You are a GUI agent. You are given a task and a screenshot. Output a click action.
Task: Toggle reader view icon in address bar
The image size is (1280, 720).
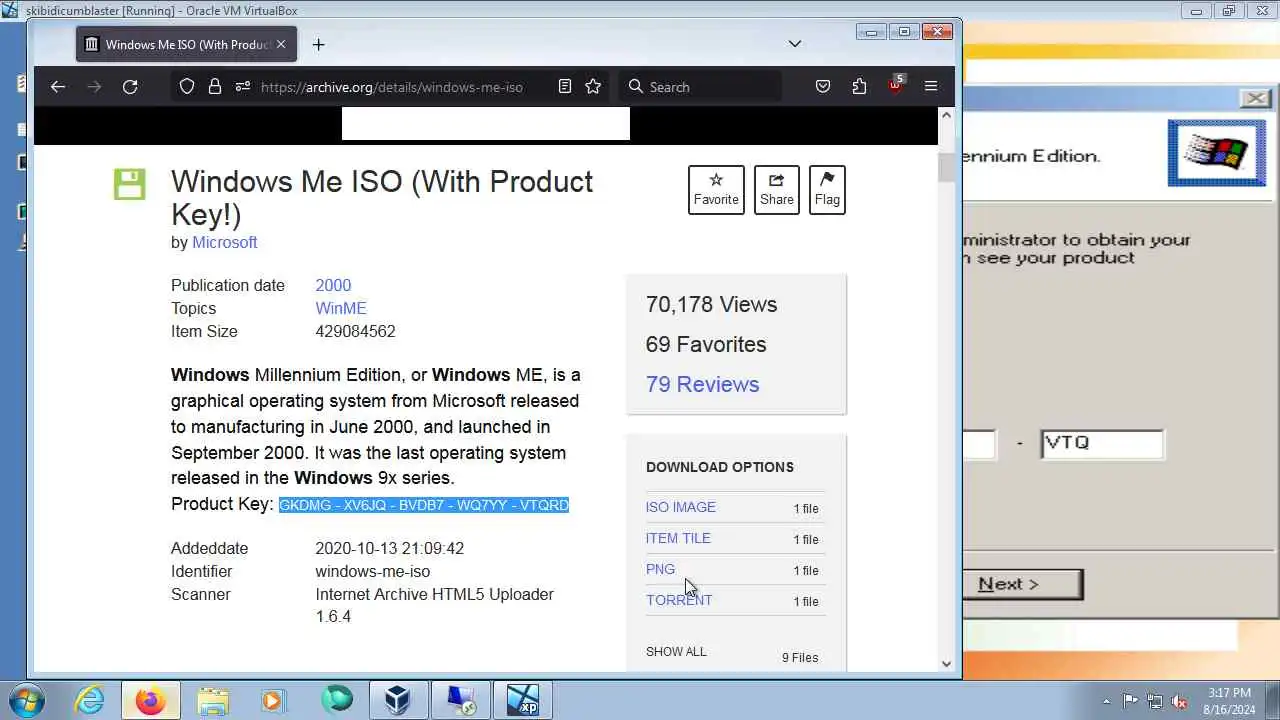click(x=565, y=87)
